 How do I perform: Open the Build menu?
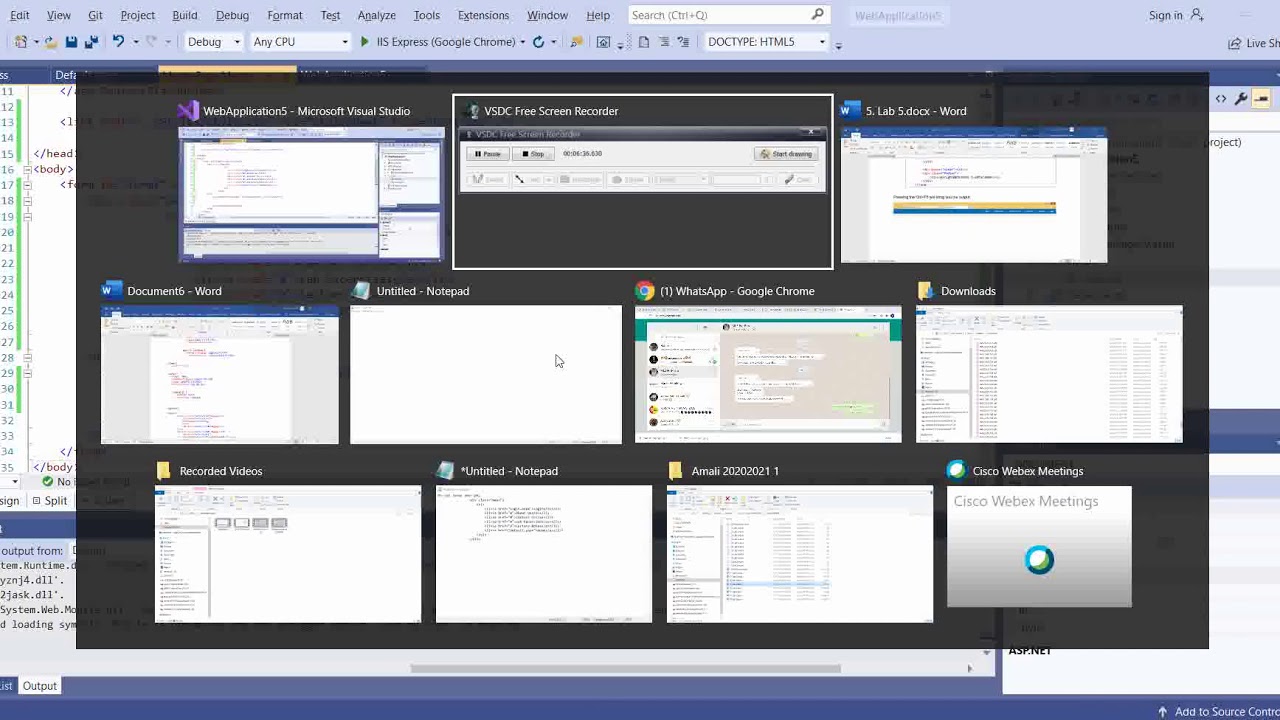(x=185, y=15)
